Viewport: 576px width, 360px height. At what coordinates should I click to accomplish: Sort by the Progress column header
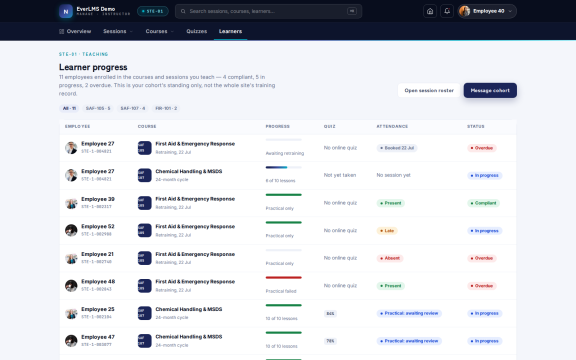pos(278,126)
